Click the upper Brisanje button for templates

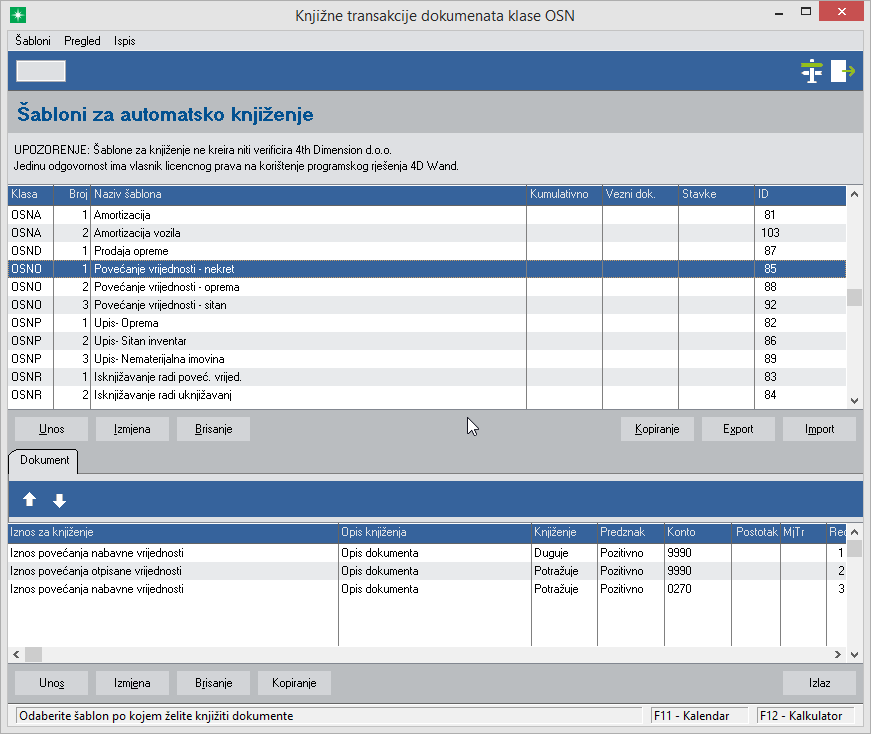pyautogui.click(x=213, y=429)
